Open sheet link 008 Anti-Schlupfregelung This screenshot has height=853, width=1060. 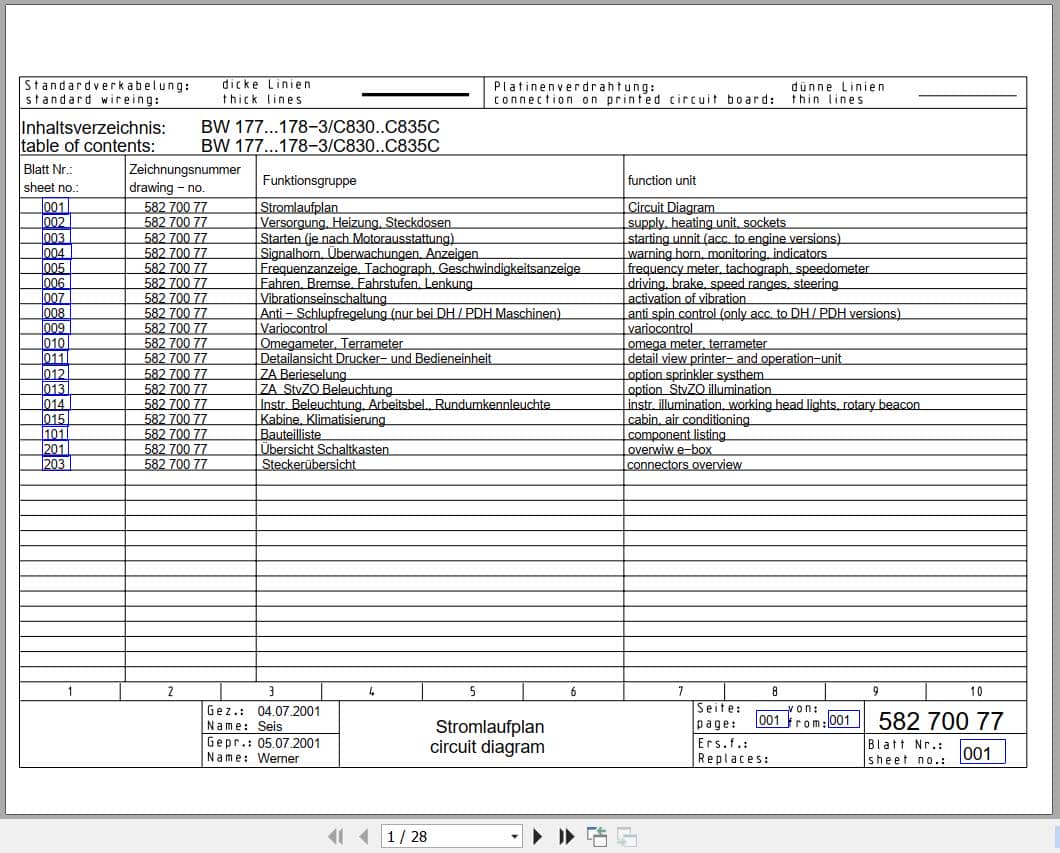(x=55, y=313)
